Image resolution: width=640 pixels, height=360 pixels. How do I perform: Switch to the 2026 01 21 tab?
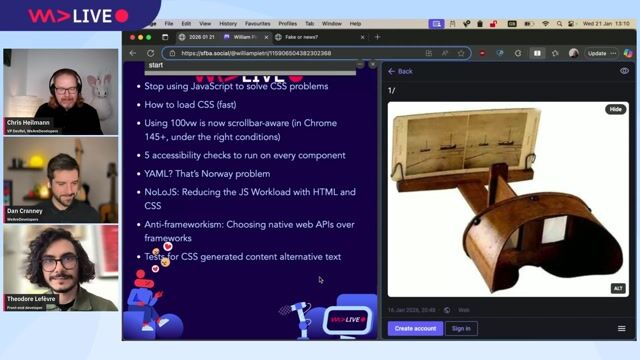point(197,37)
